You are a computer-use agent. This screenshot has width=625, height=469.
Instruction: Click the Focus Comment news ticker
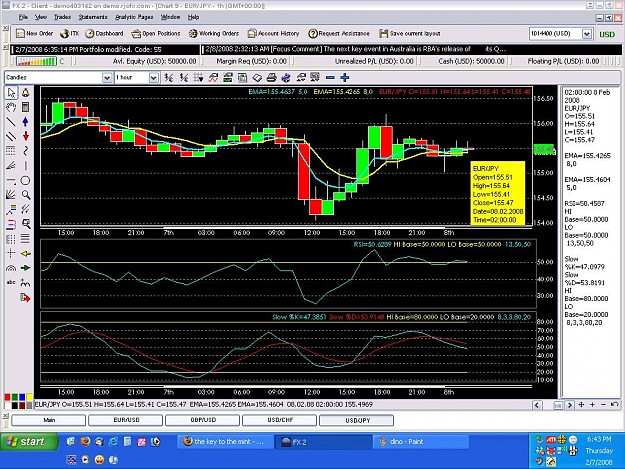[411, 49]
